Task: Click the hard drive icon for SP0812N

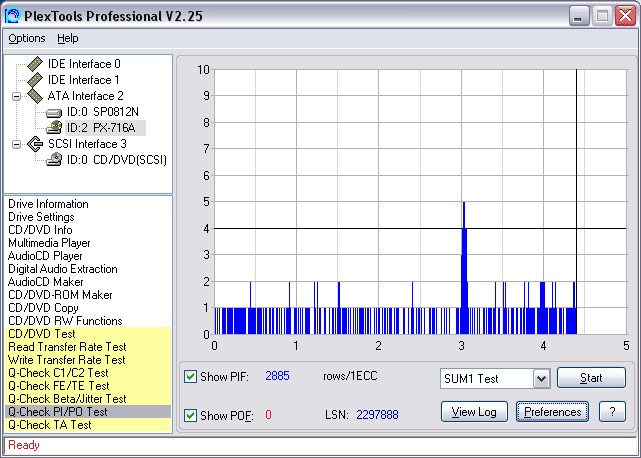Action: click(54, 112)
